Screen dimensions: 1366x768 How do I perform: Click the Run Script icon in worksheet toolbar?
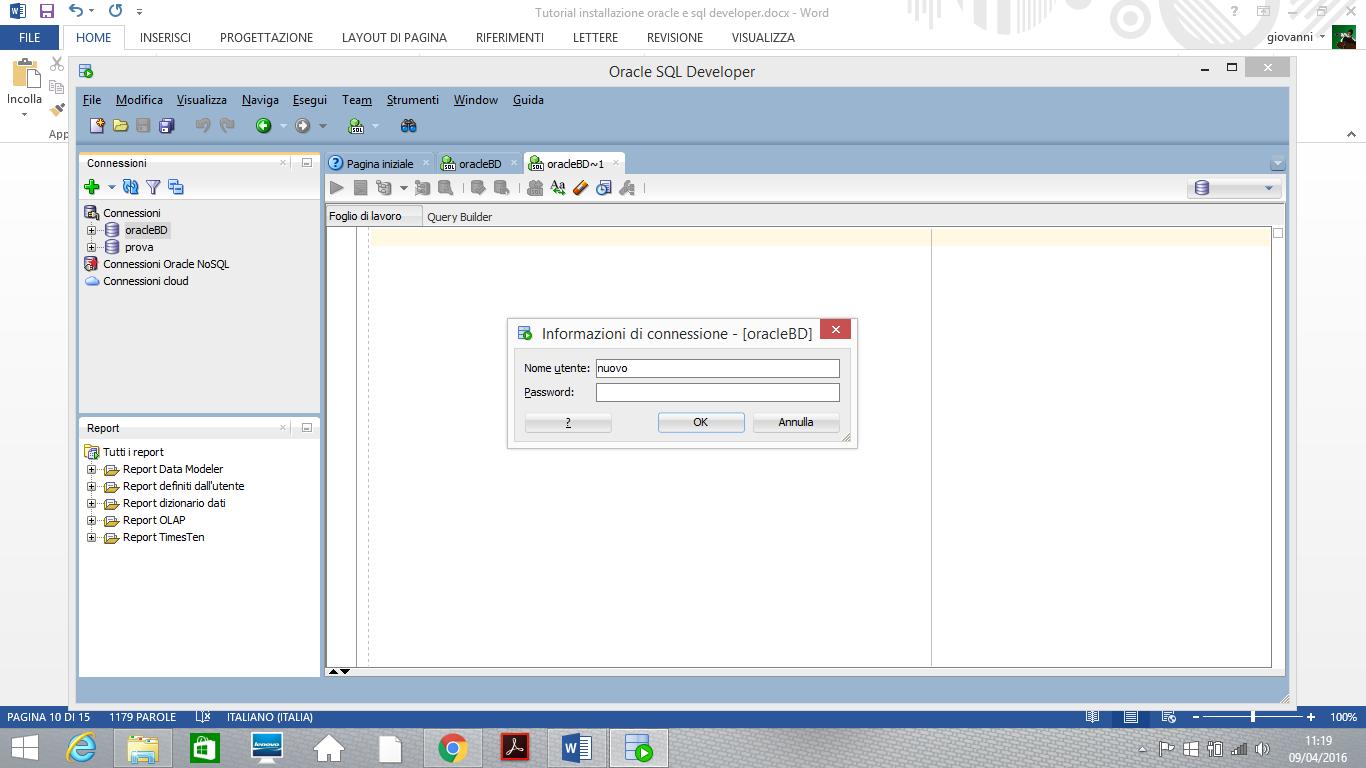click(x=360, y=187)
